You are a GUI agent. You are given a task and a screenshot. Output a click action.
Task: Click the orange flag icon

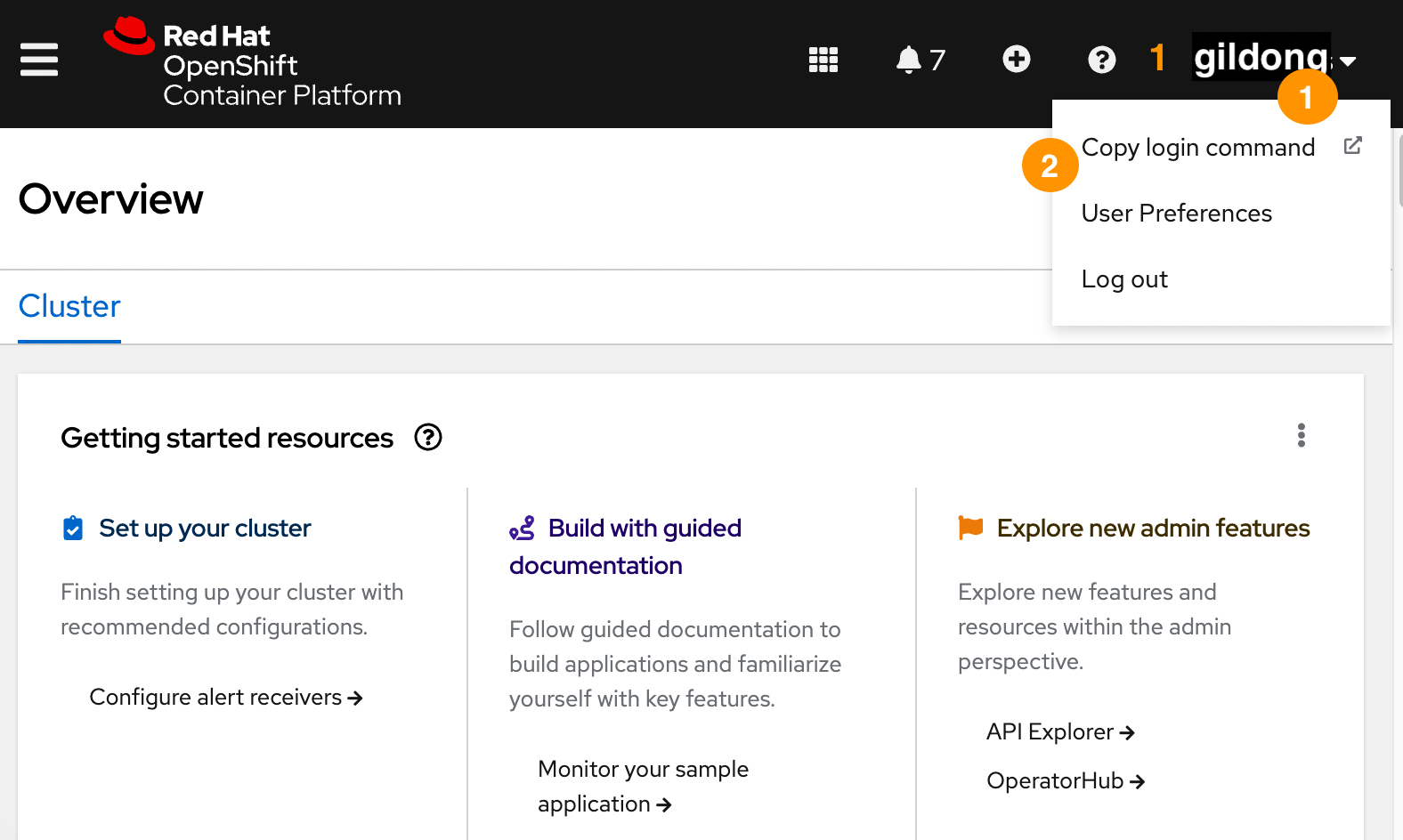[x=970, y=527]
